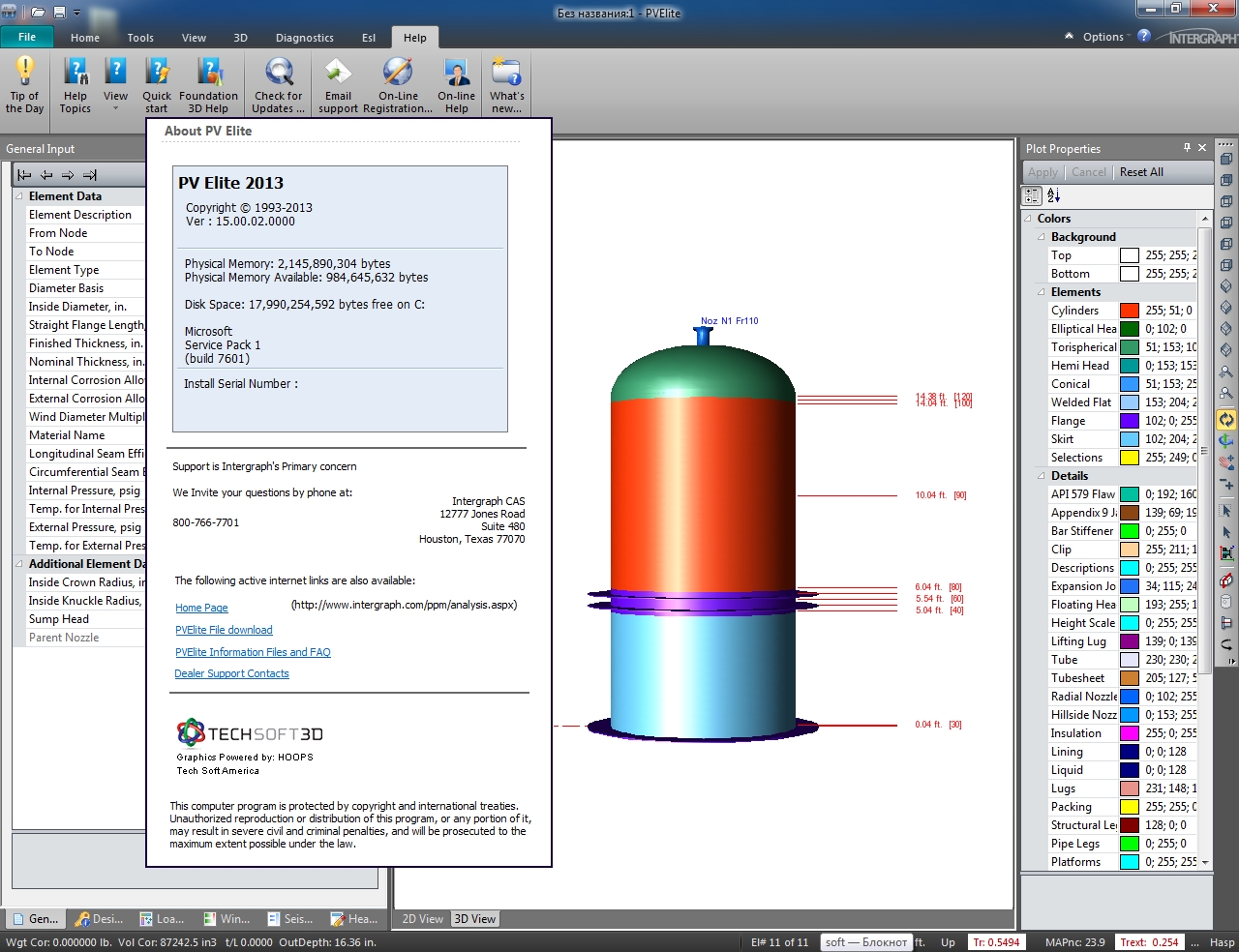1239x952 pixels.
Task: Pick the Selections yellow color swatch
Action: click(x=1130, y=458)
